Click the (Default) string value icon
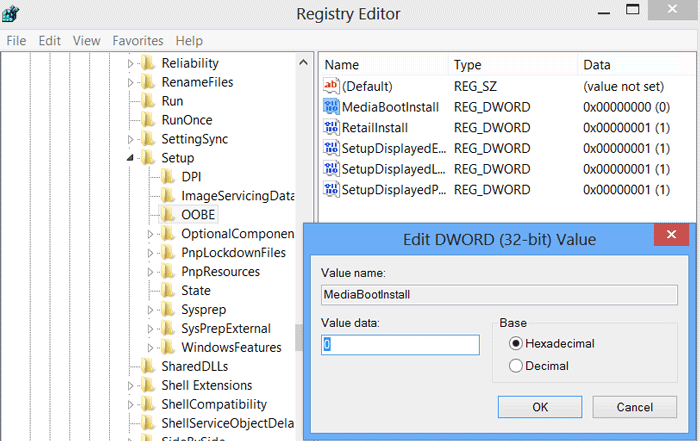 331,86
